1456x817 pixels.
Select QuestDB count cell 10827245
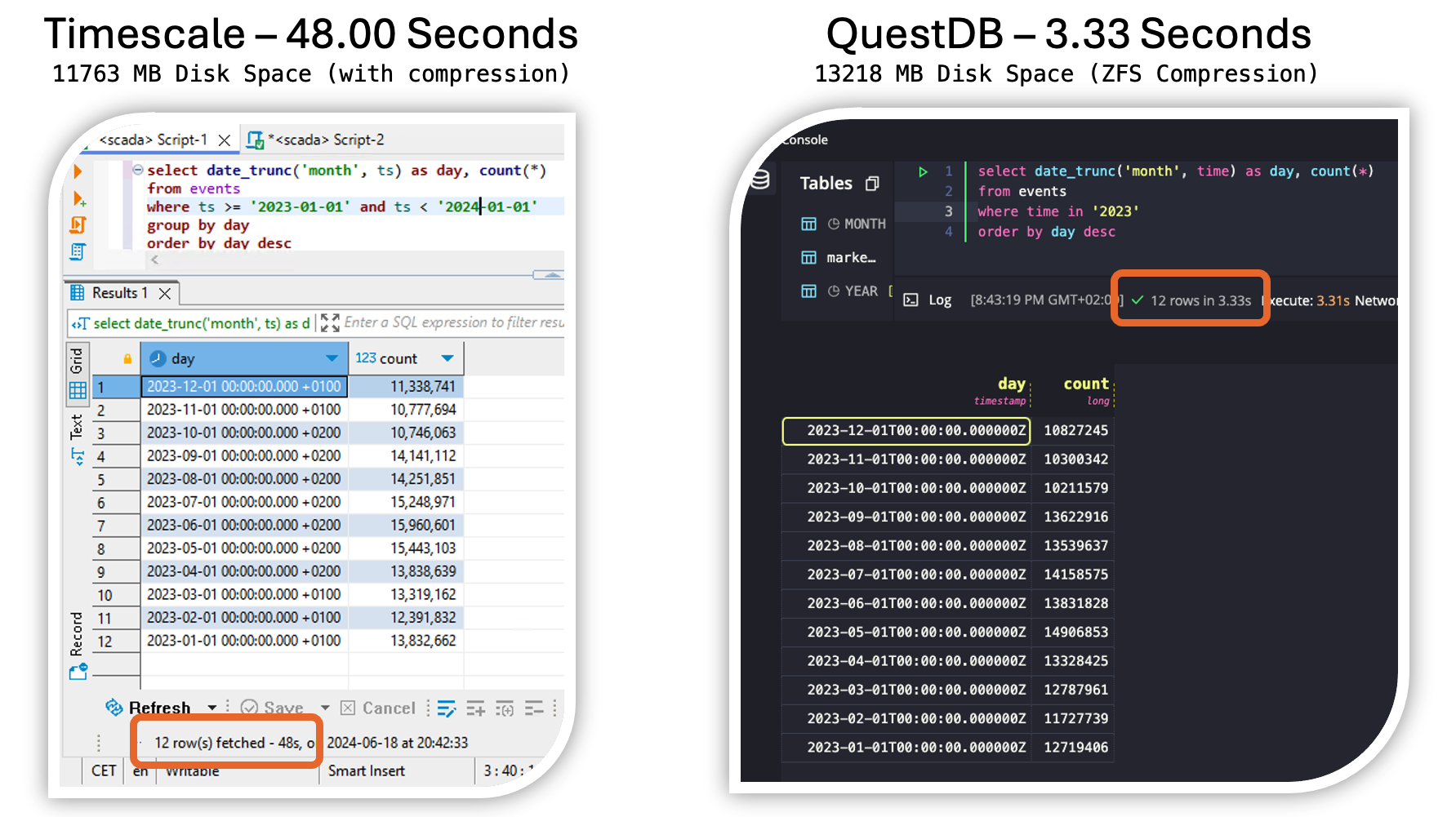click(1075, 431)
